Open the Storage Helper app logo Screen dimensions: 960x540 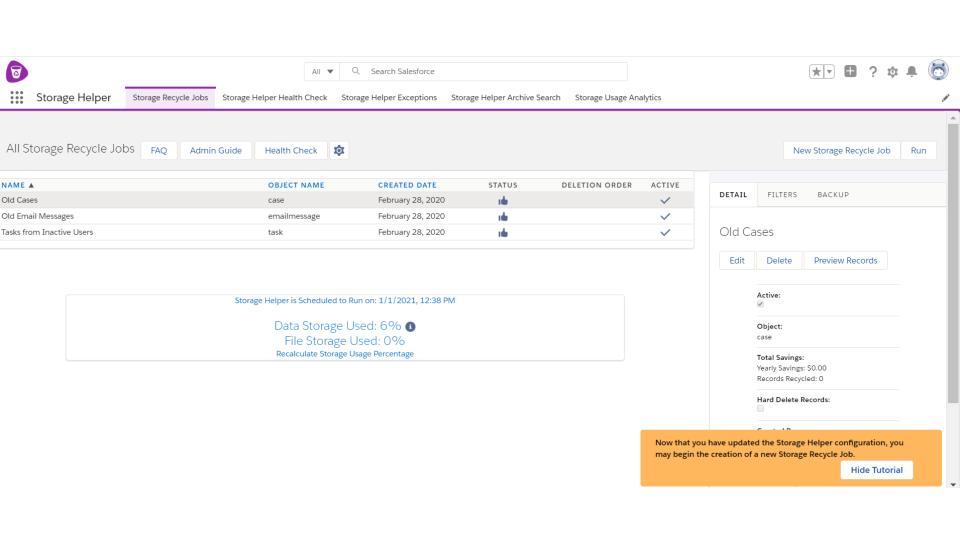17,72
